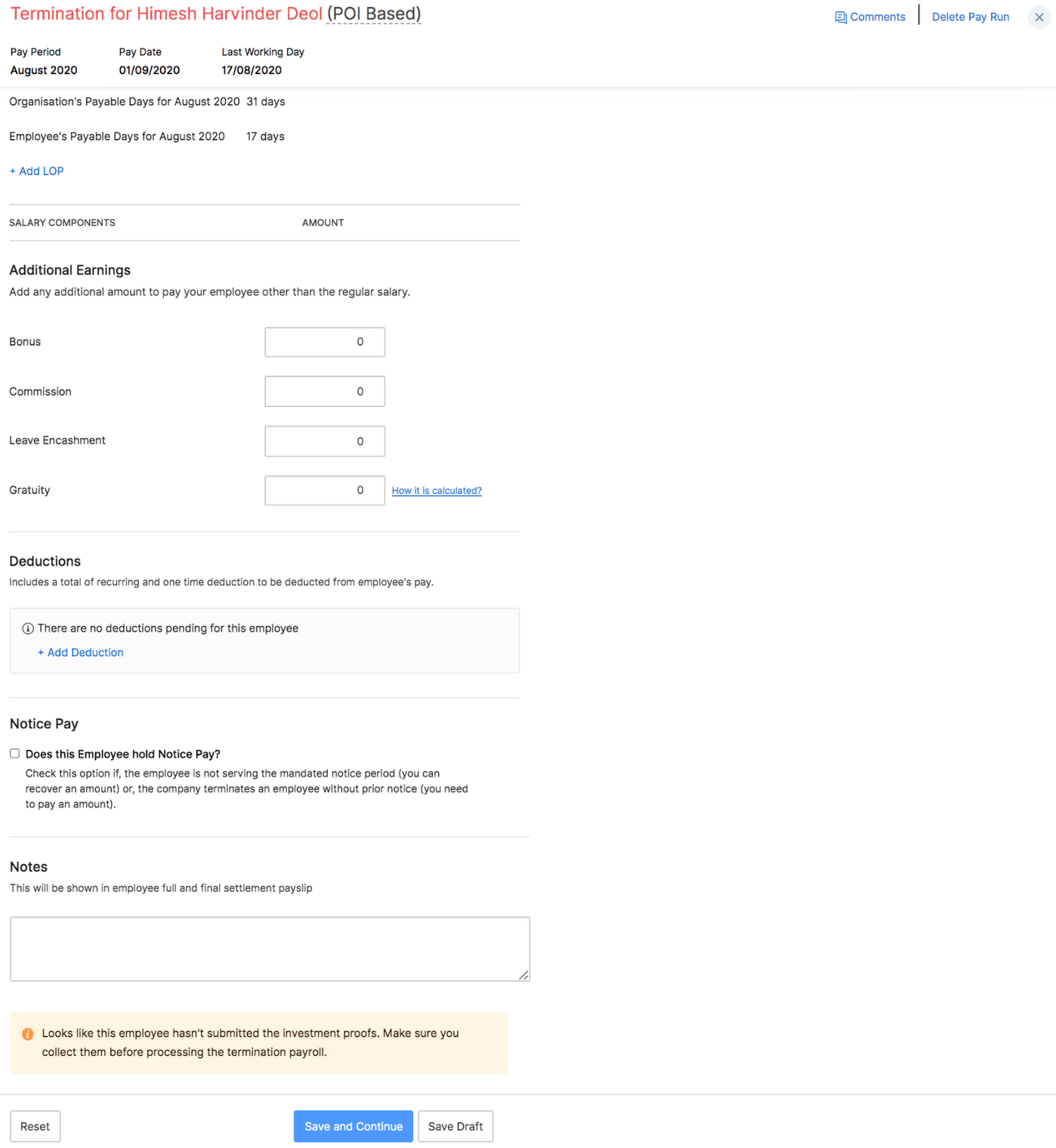Click the Gratuity amount input
The height and width of the screenshot is (1148, 1056).
tap(325, 490)
